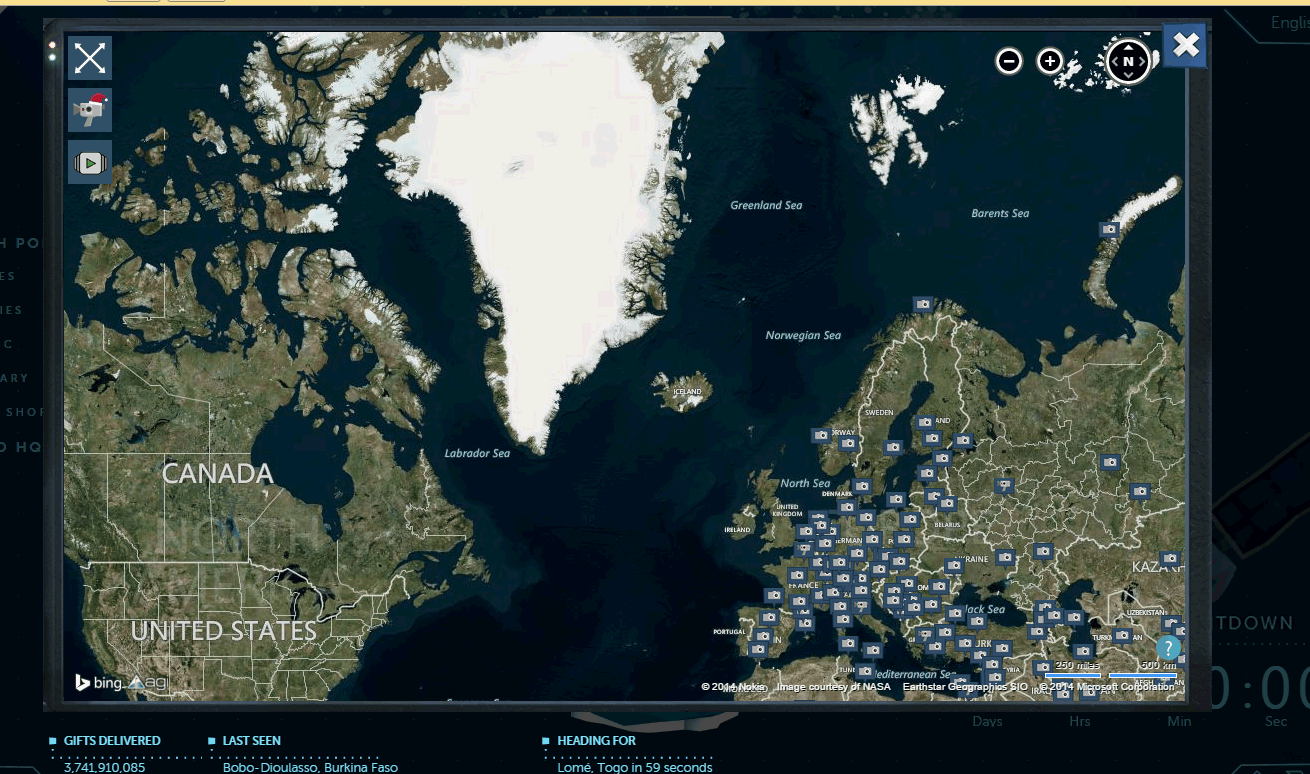Viewport: 1310px width, 774px height.
Task: Click the 'Image courtesy of NASA' credit
Action: (x=834, y=687)
